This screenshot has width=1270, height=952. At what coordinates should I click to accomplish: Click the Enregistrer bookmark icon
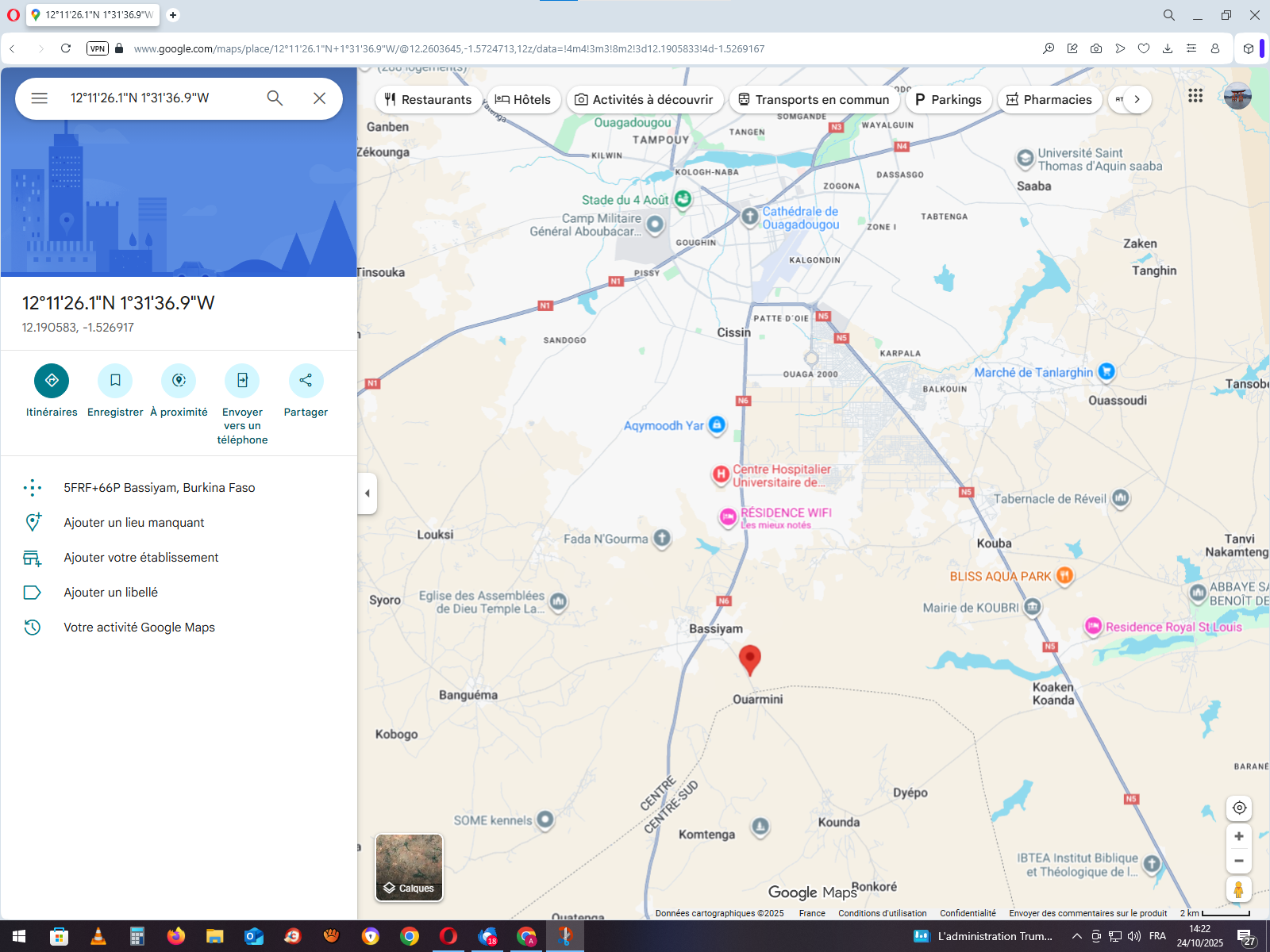coord(115,381)
